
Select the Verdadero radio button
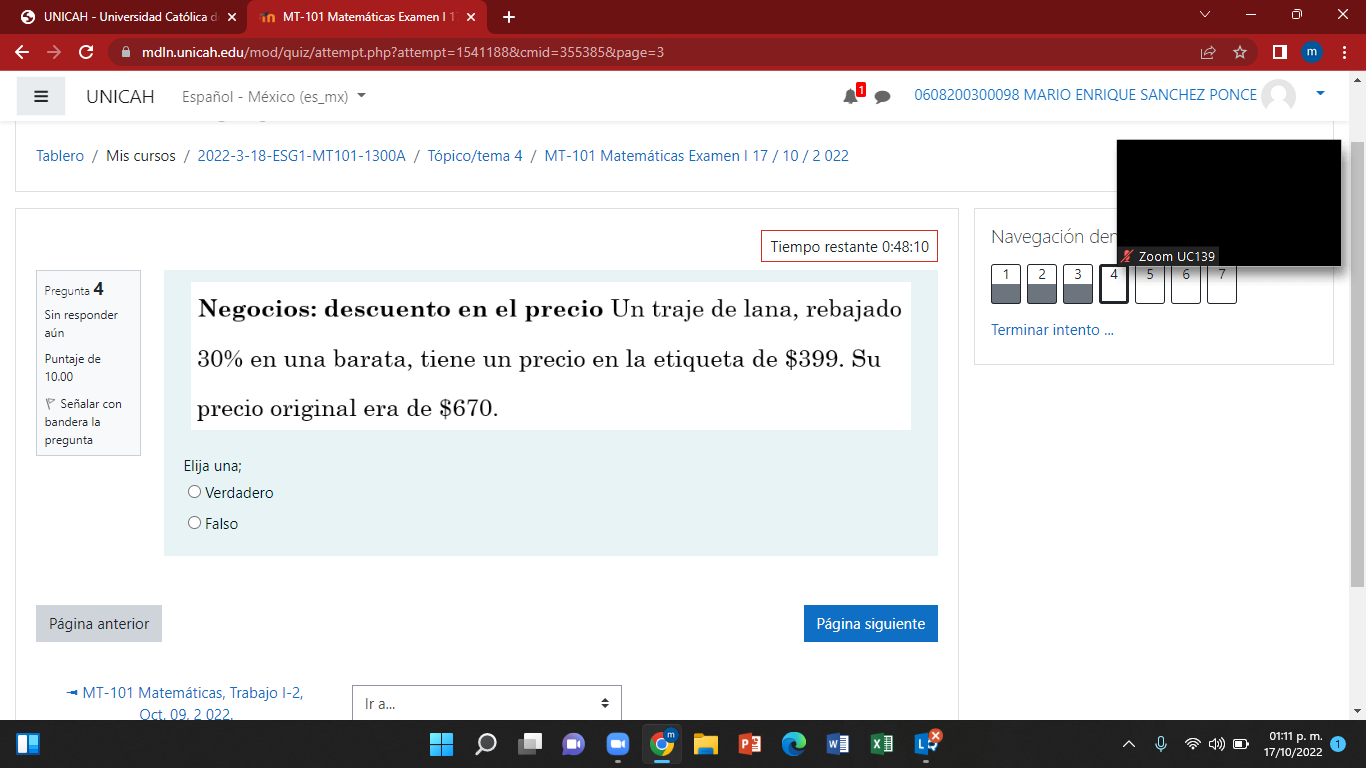(x=194, y=491)
